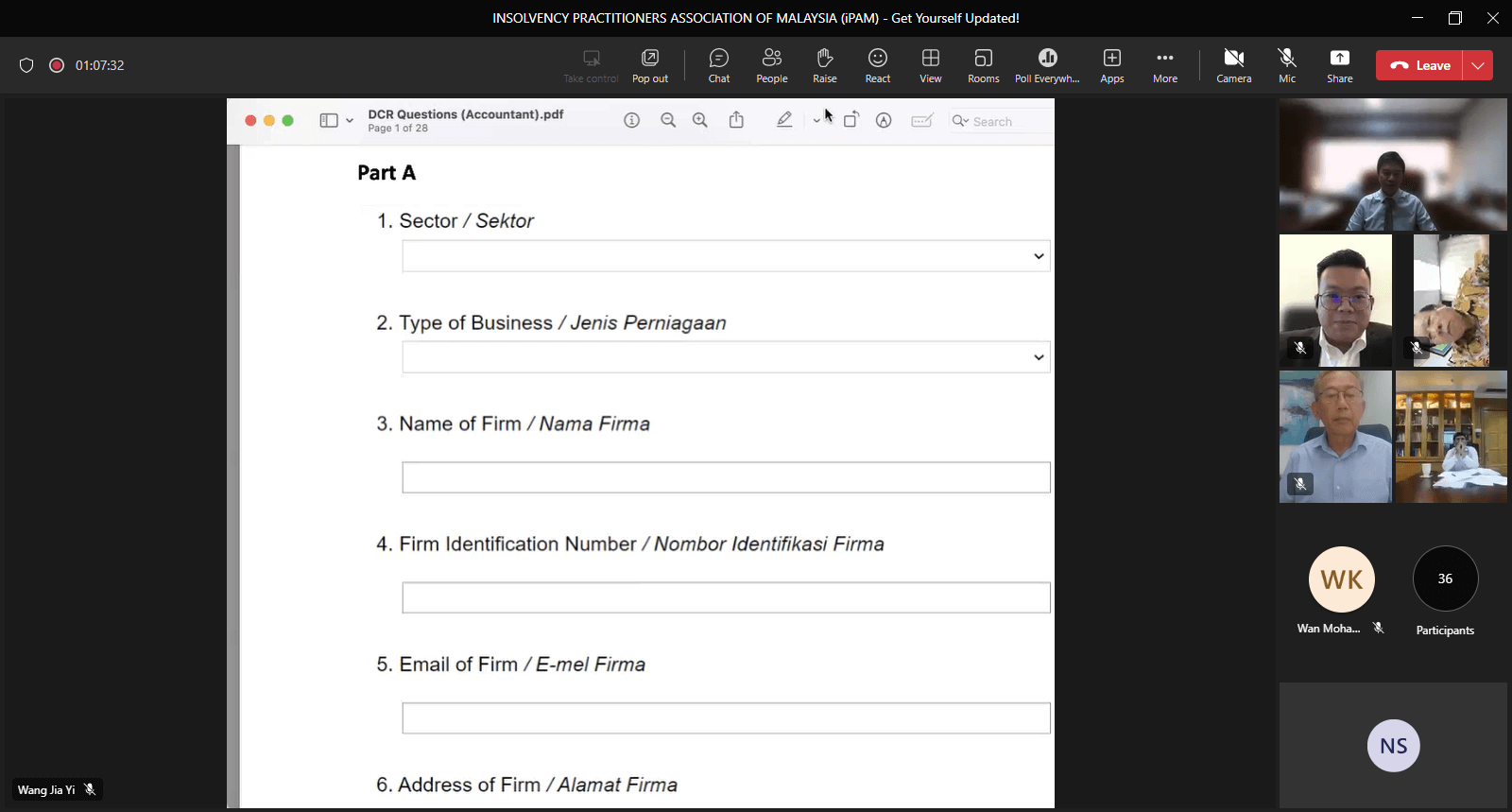Open the Apps gallery
This screenshot has height=812, width=1512.
1112,66
